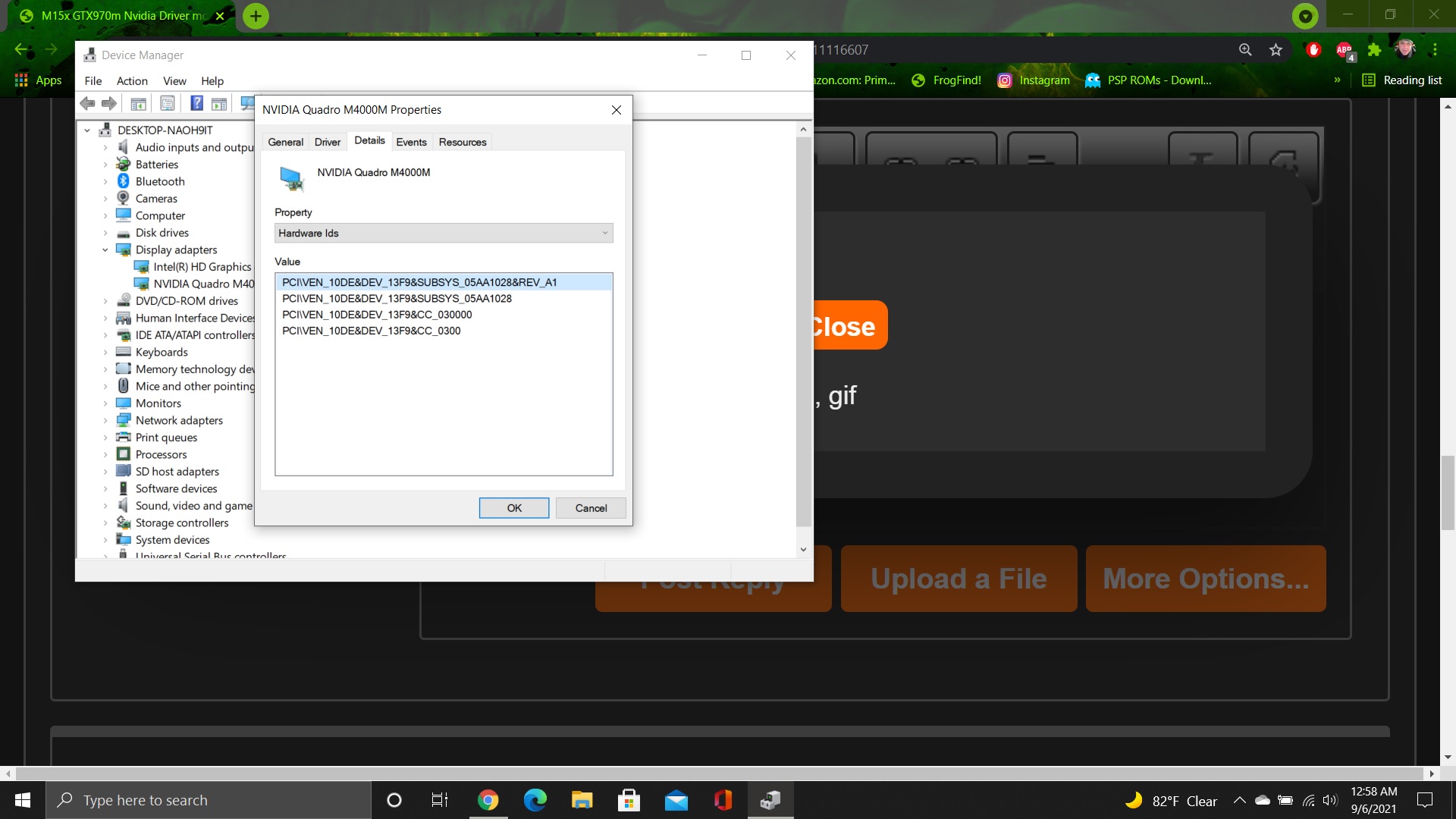
Task: Click the Bluetooth category icon
Action: pyautogui.click(x=124, y=181)
